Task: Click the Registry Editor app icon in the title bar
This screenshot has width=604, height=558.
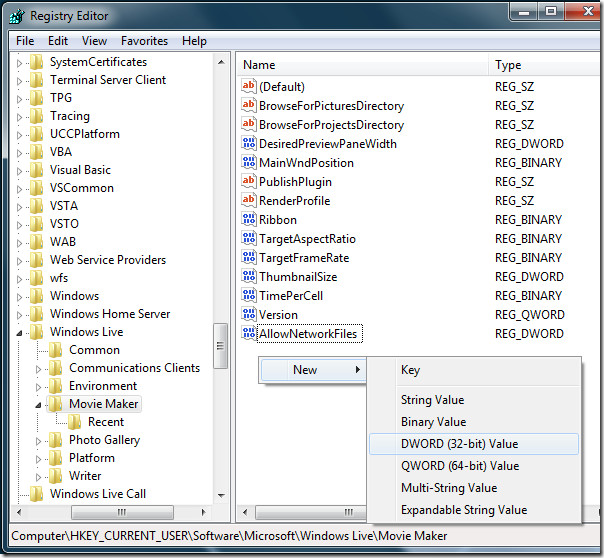Action: [x=17, y=16]
